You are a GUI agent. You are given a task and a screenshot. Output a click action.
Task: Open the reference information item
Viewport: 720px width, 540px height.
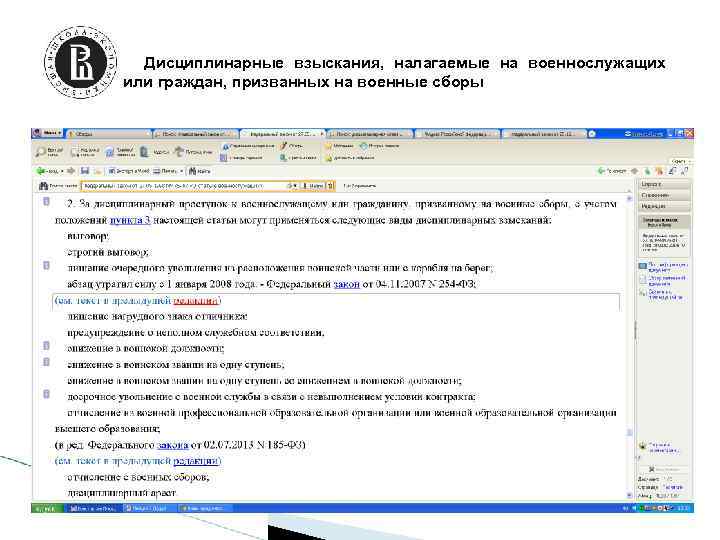[x=248, y=146]
